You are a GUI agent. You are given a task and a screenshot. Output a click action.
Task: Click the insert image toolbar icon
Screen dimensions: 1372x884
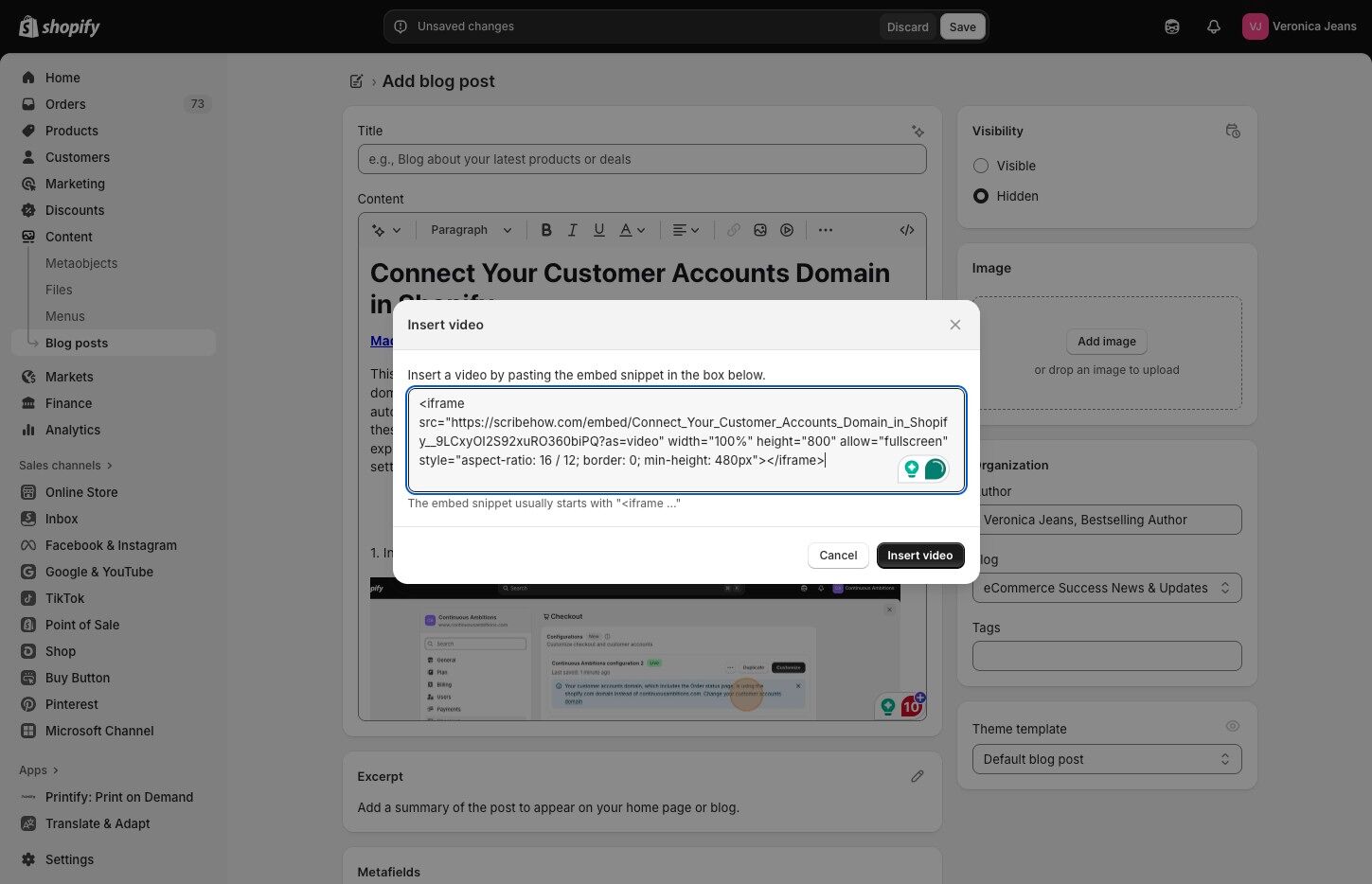point(760,230)
